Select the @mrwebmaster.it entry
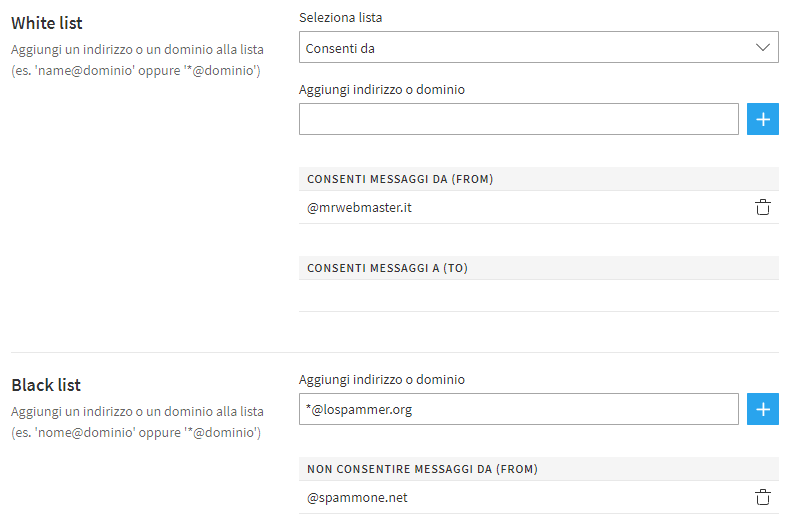This screenshot has width=793, height=527. [x=359, y=208]
